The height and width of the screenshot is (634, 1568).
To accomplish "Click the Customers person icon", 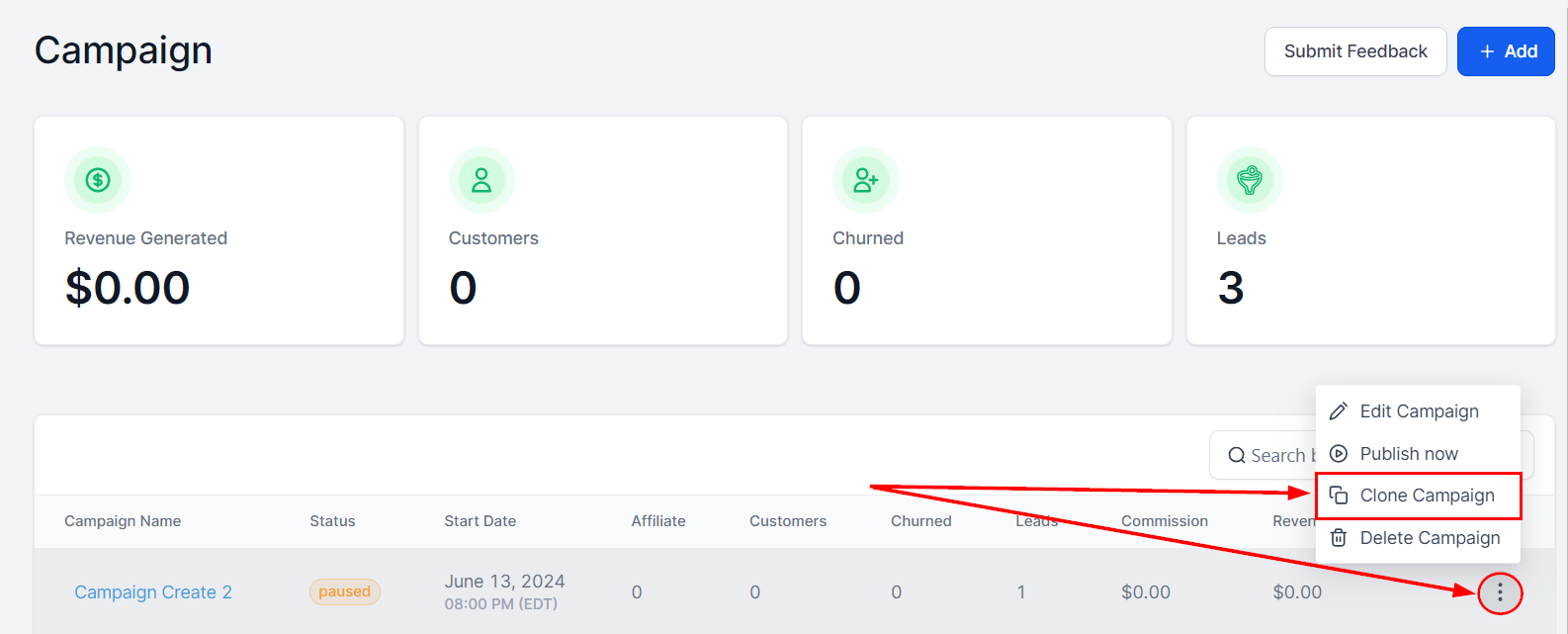I will [481, 180].
